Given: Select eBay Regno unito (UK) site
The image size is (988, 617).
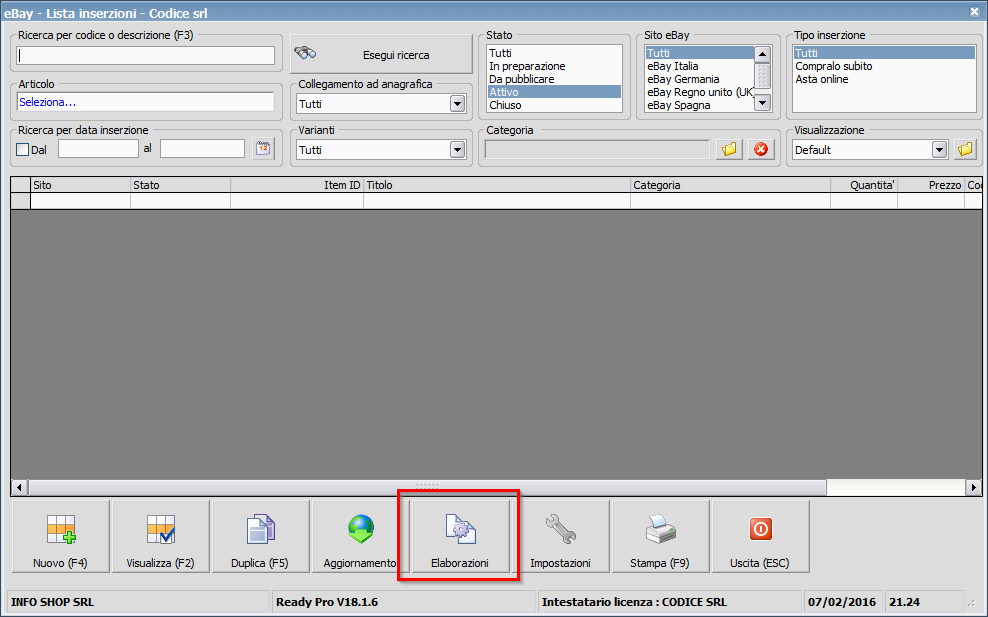Looking at the screenshot, I should tap(699, 92).
